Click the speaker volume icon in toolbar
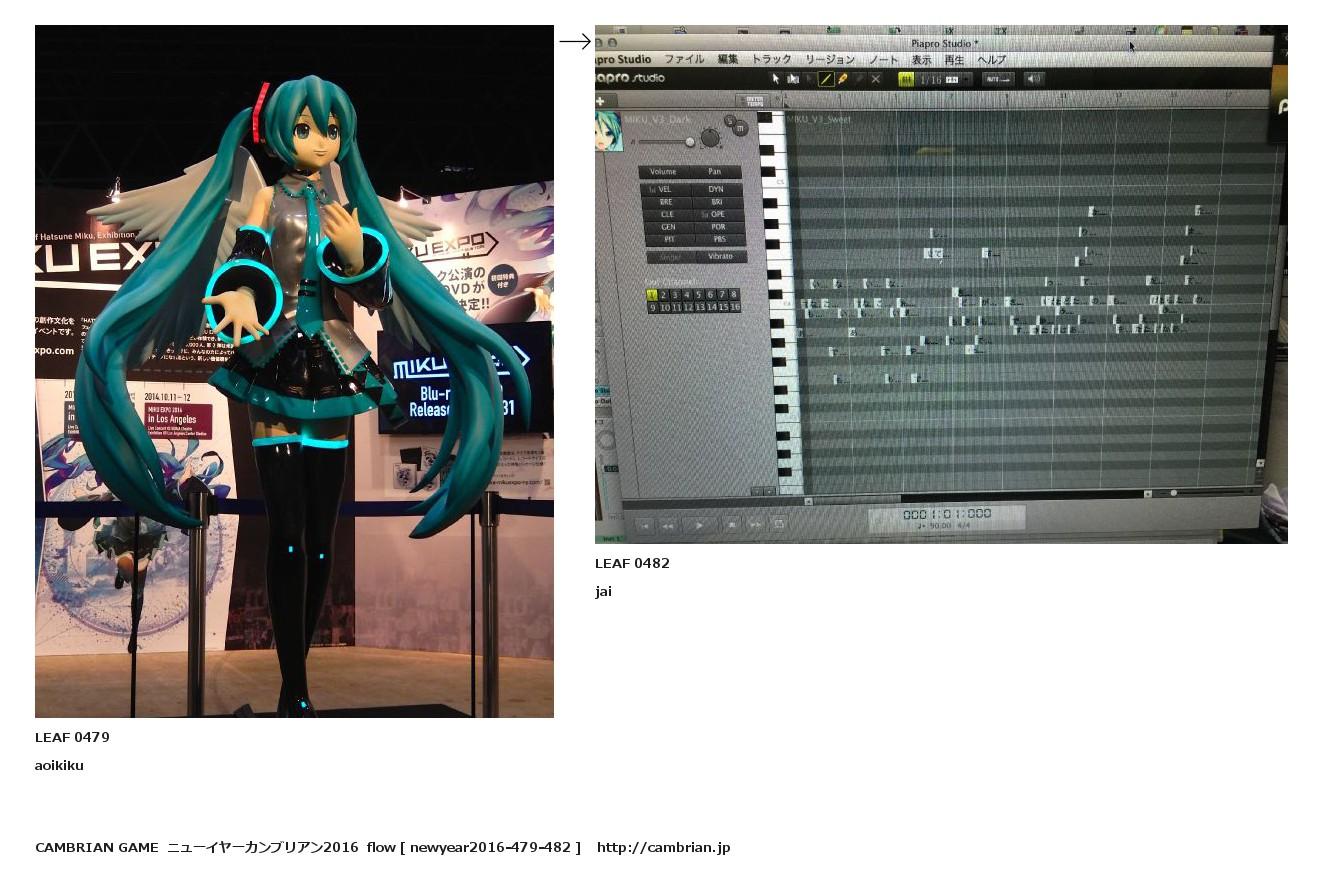Viewport: 1323px width, 872px height. coord(1034,79)
